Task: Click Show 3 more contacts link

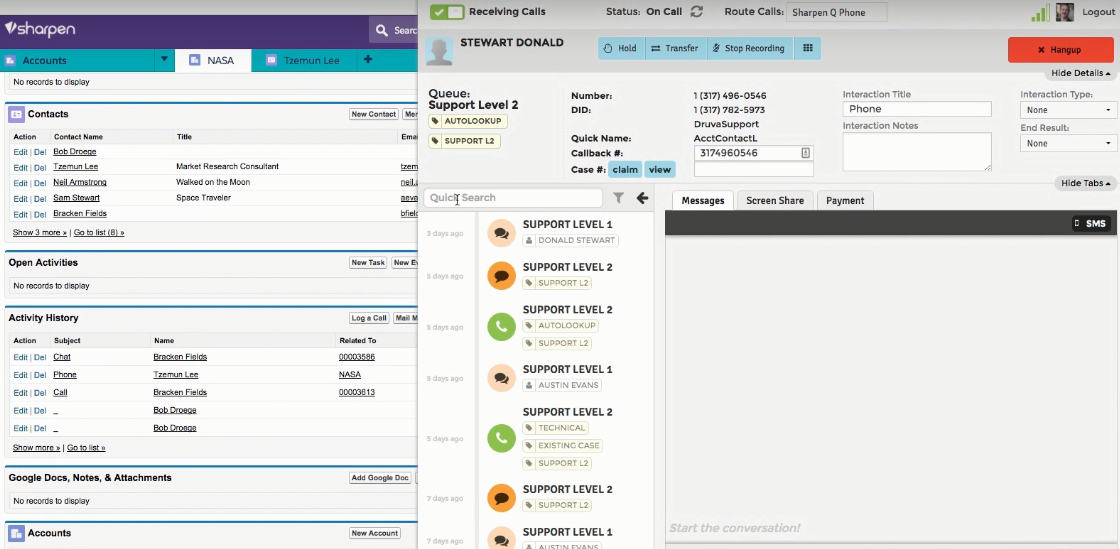Action: point(40,233)
